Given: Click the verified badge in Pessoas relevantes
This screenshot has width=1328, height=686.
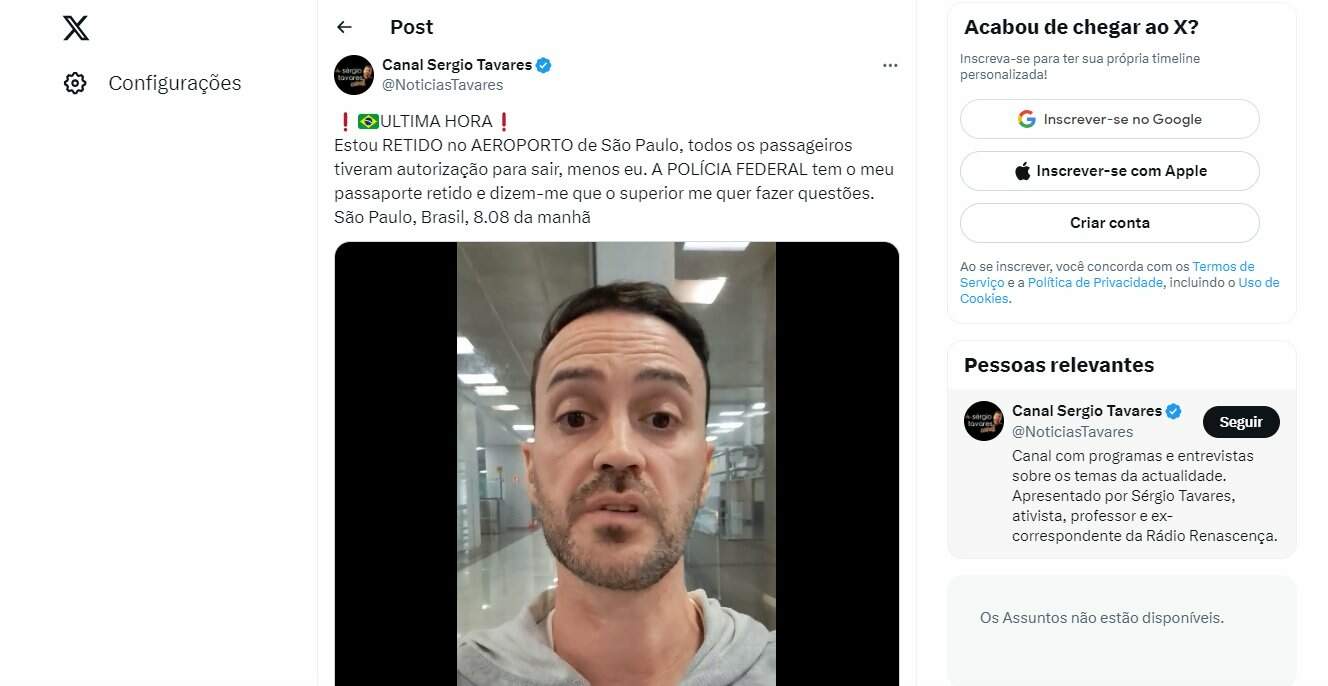Looking at the screenshot, I should pos(1174,411).
